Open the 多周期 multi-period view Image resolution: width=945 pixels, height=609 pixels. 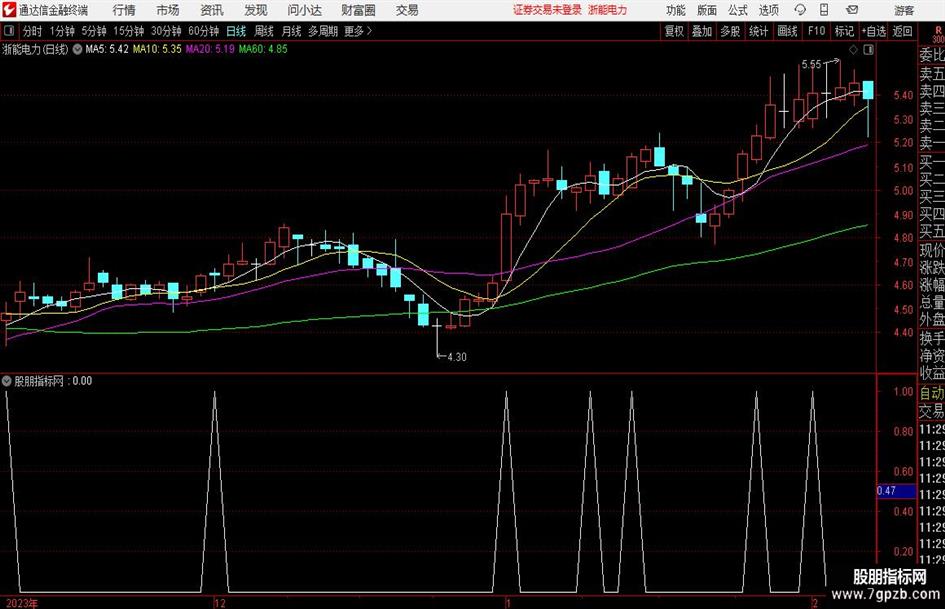(323, 31)
